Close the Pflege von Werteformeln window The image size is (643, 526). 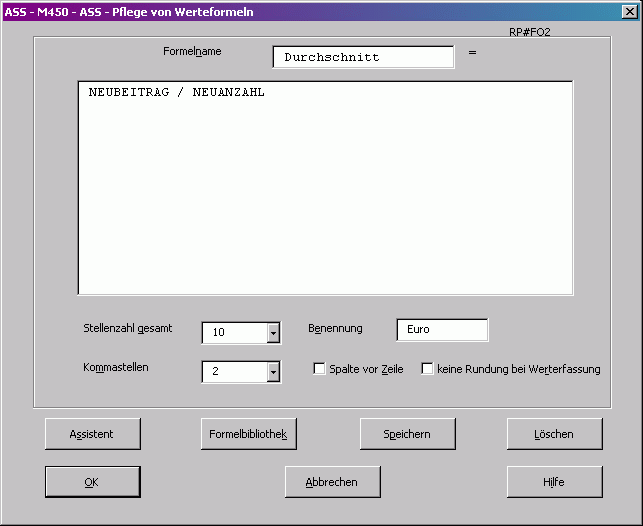[629, 12]
